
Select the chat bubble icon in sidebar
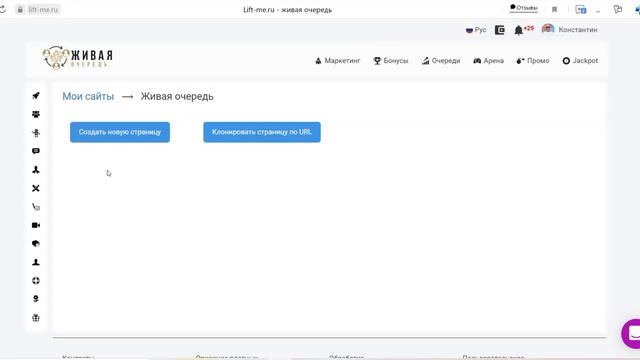(36, 151)
